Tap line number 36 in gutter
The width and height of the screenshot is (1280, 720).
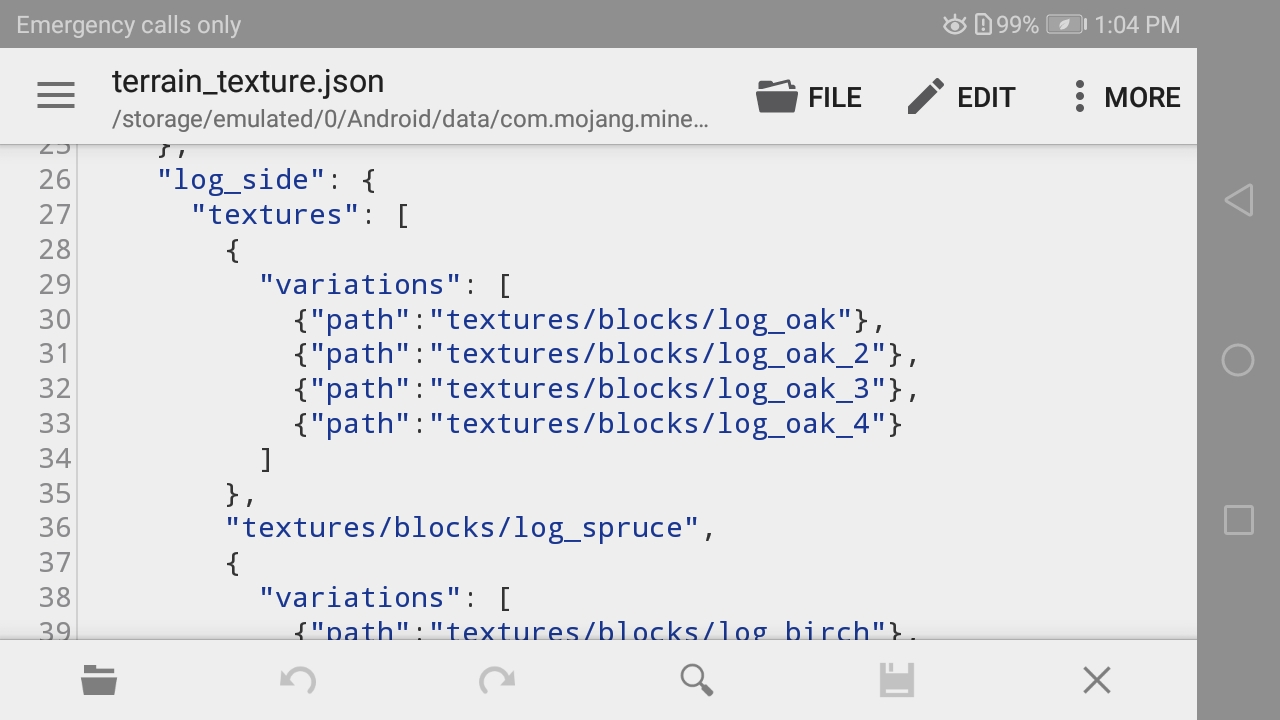(x=55, y=528)
